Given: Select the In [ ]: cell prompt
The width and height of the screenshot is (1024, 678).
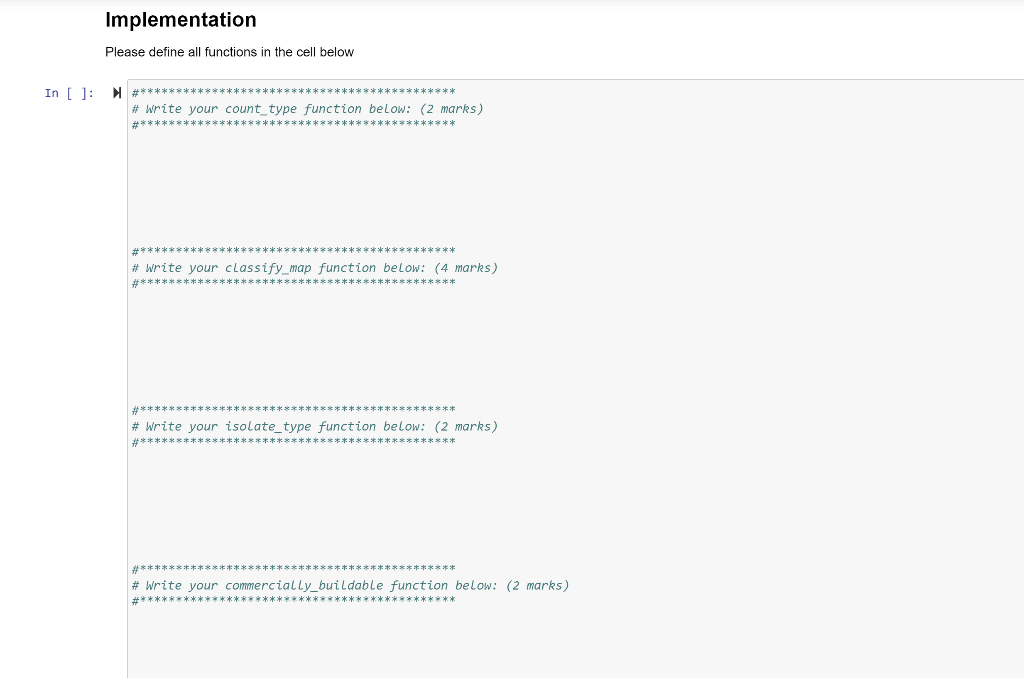Looking at the screenshot, I should pyautogui.click(x=68, y=93).
